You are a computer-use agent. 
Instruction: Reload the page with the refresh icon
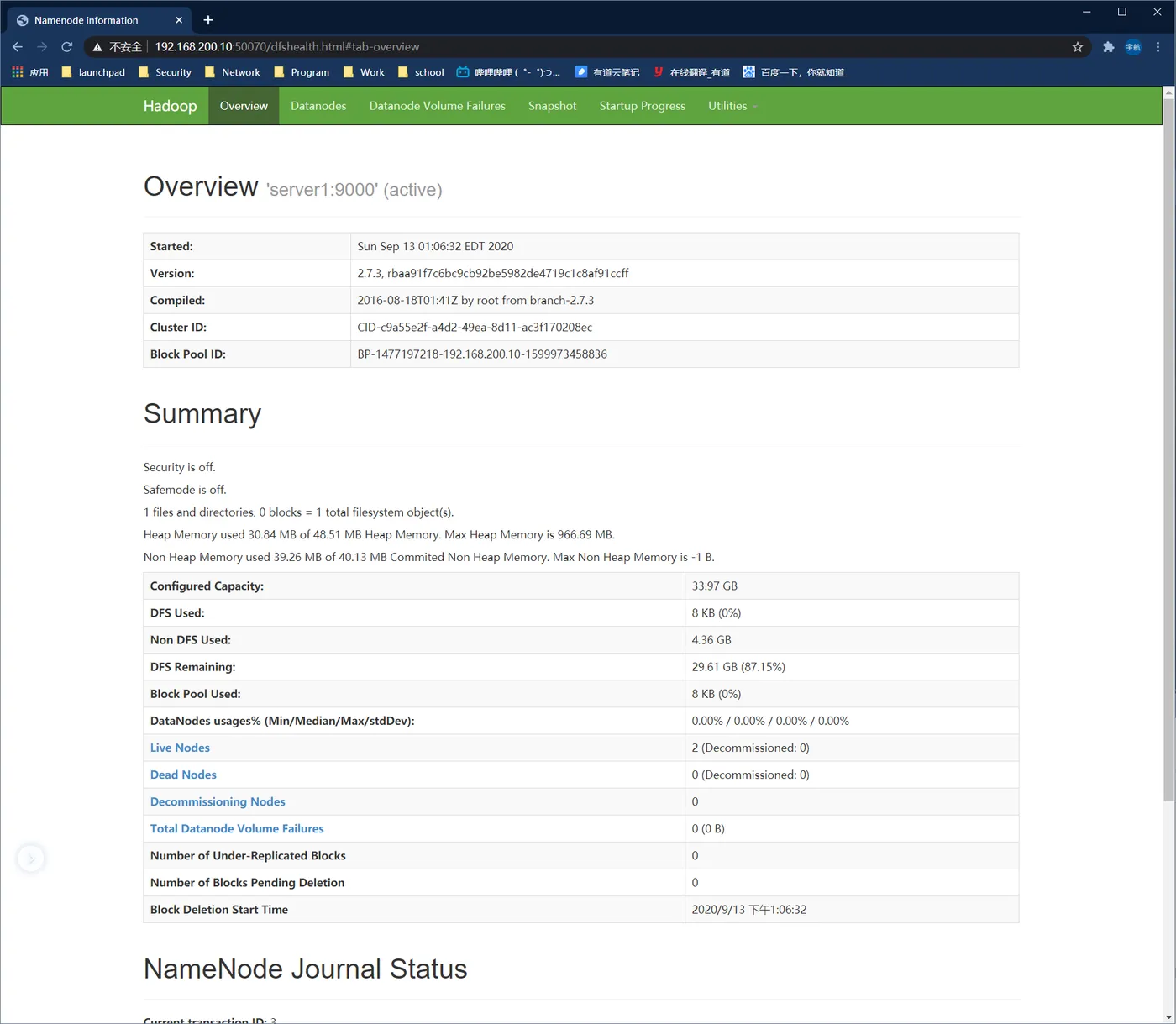coord(67,47)
